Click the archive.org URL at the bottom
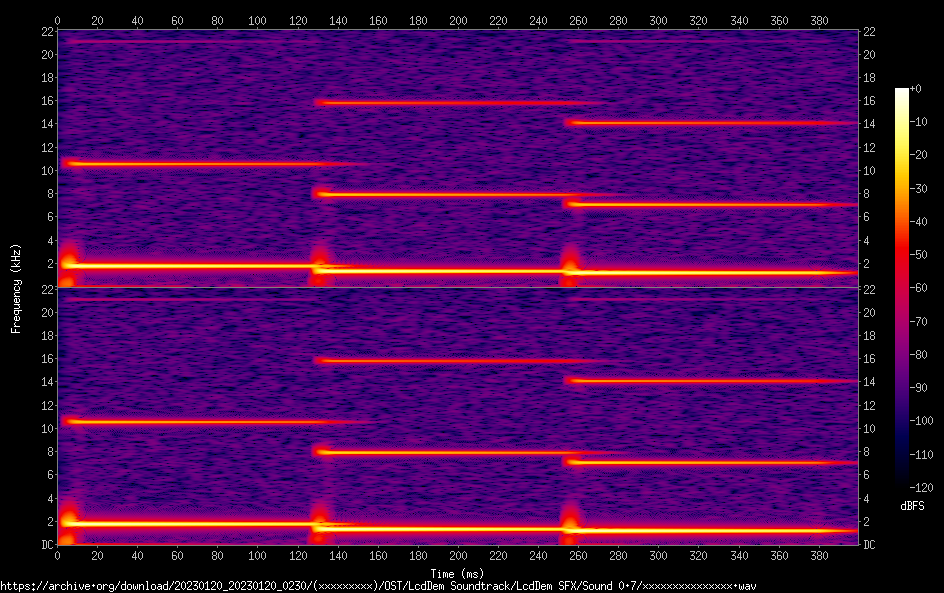 [x=378, y=585]
